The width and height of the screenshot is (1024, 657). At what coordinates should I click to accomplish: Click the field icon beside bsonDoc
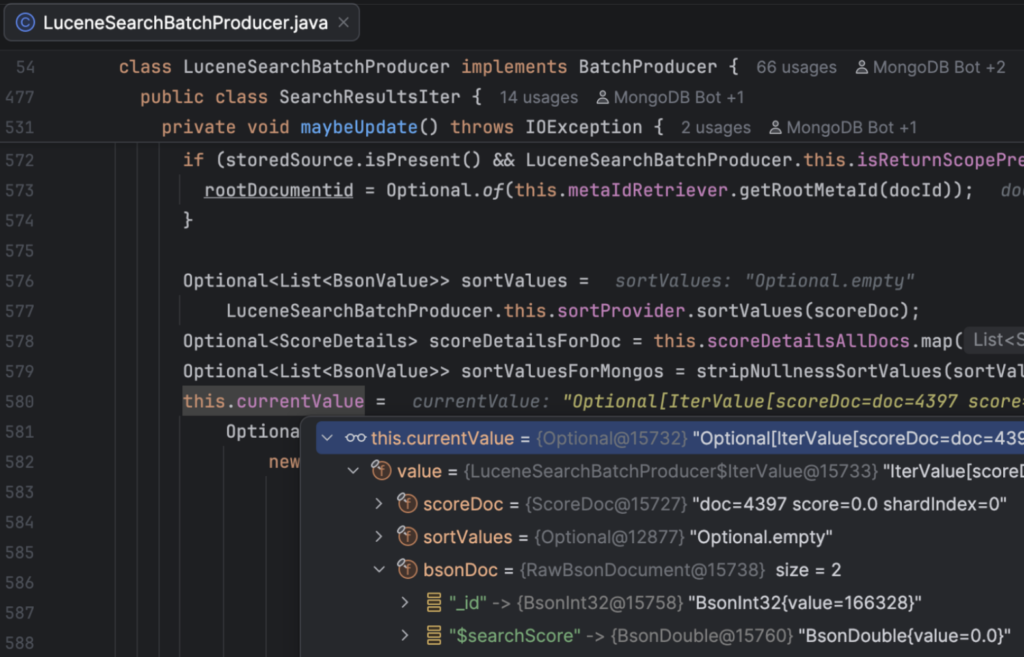(x=407, y=569)
